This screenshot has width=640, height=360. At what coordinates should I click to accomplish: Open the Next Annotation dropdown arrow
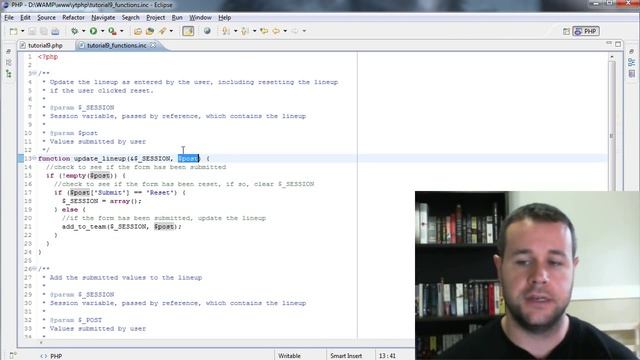coord(235,31)
